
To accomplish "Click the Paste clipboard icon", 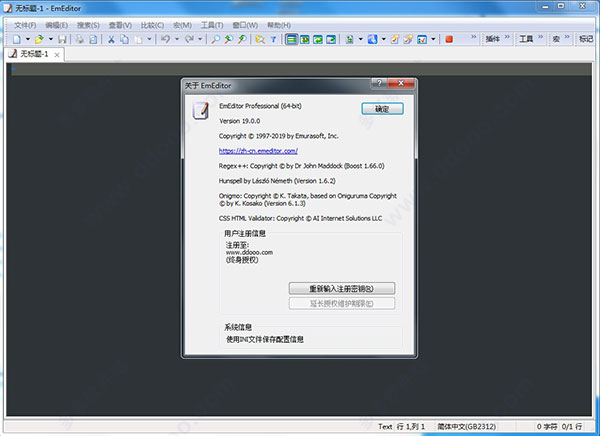I will click(139, 39).
